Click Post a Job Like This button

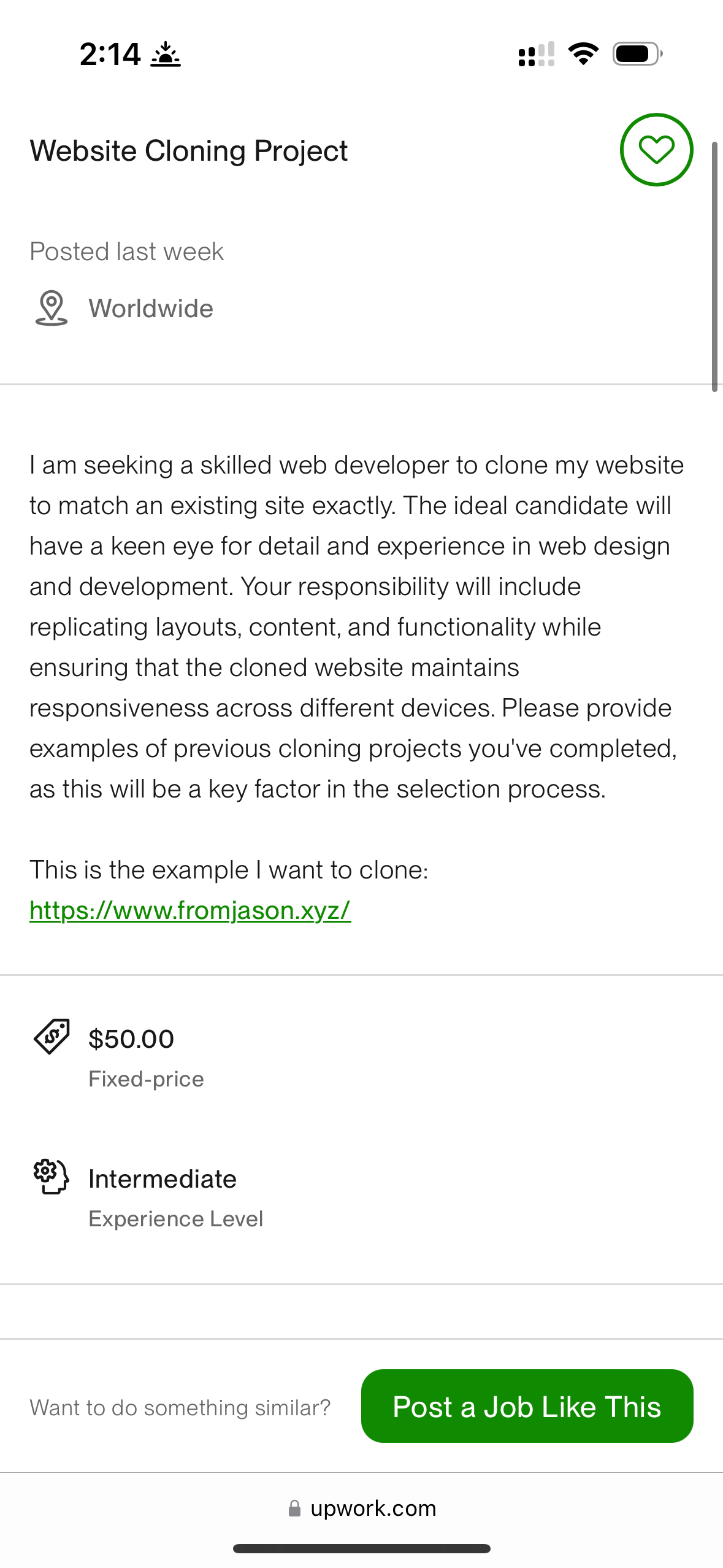[x=527, y=1406]
